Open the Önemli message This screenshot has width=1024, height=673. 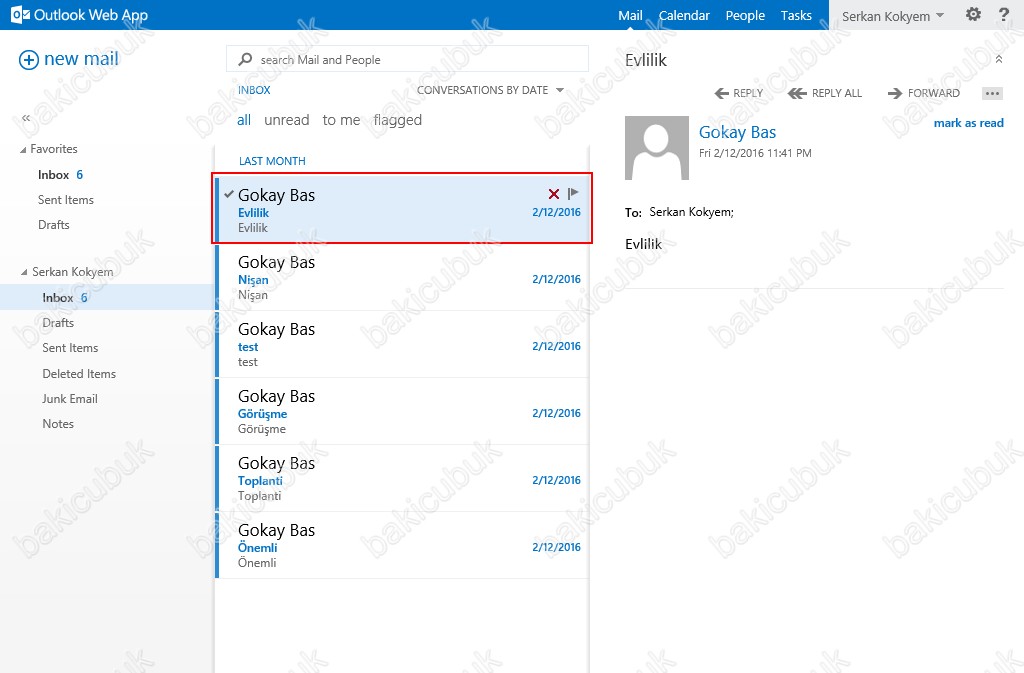click(x=402, y=546)
